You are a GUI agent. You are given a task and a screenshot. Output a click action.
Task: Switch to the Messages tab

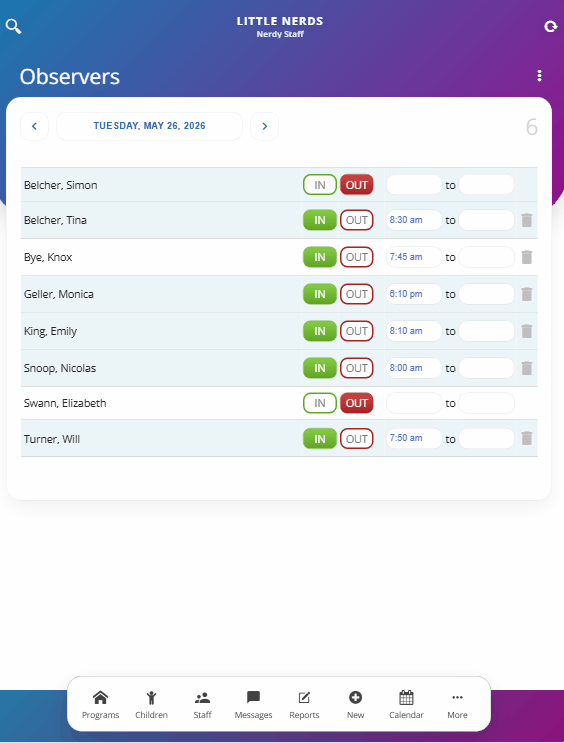[254, 705]
